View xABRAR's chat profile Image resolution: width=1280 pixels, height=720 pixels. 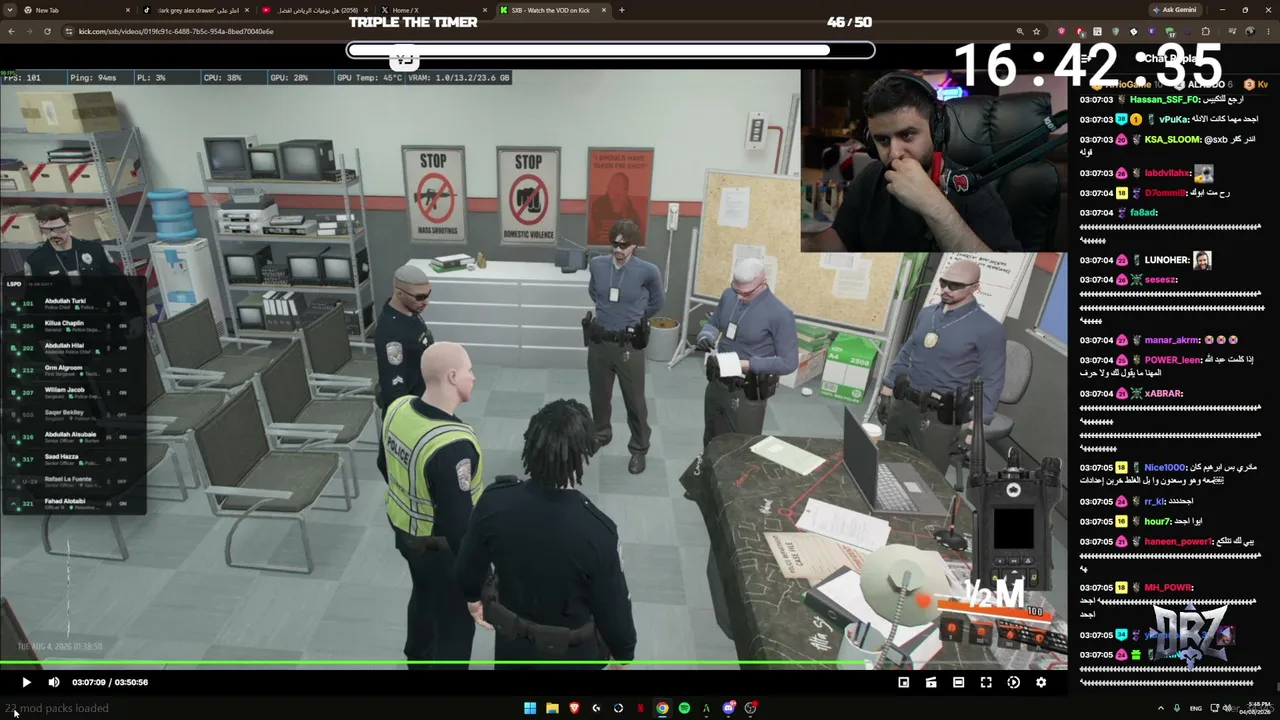[1163, 393]
